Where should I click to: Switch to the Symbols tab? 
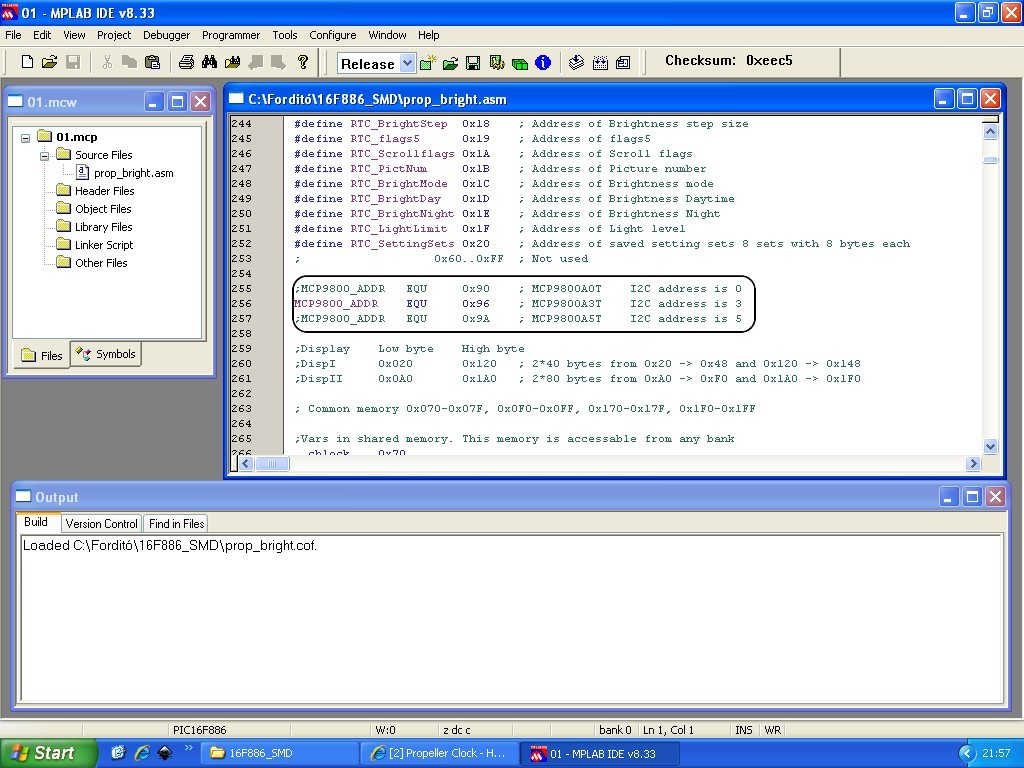tap(106, 354)
